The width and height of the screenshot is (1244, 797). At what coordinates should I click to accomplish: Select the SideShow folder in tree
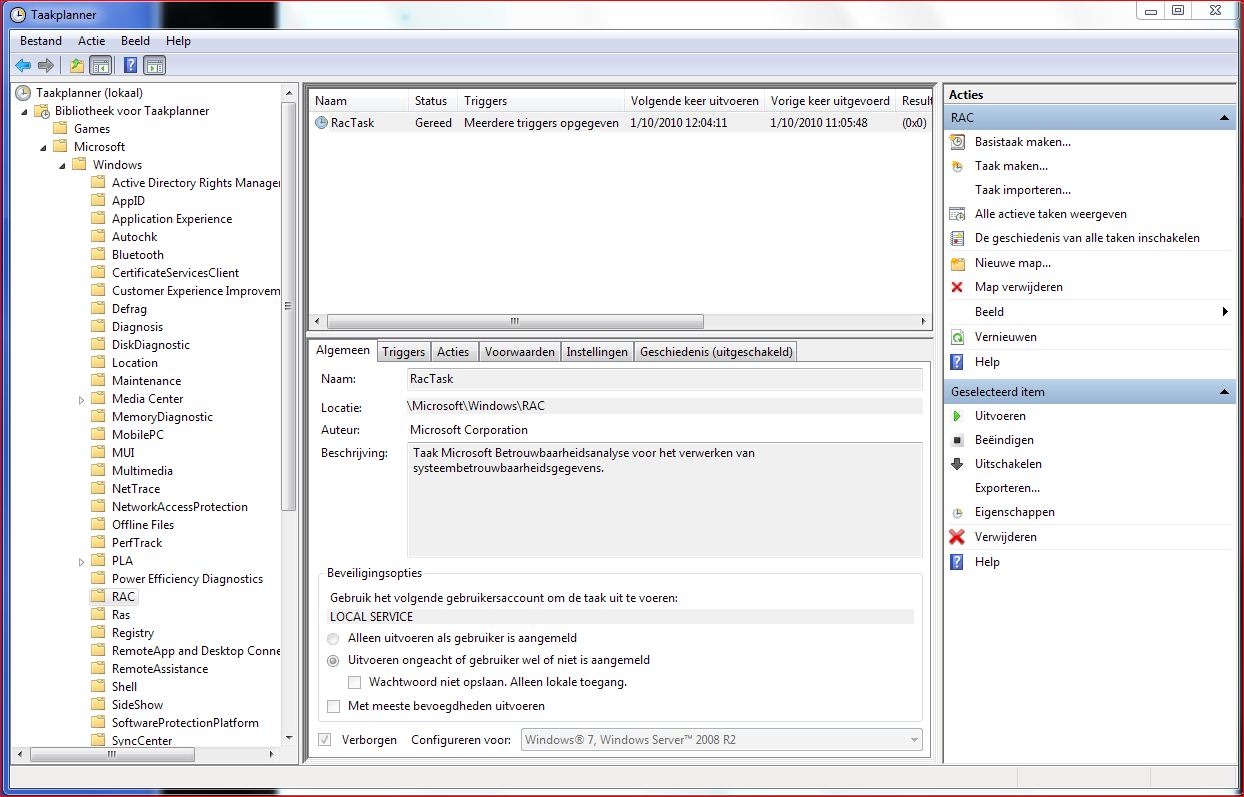pos(137,705)
